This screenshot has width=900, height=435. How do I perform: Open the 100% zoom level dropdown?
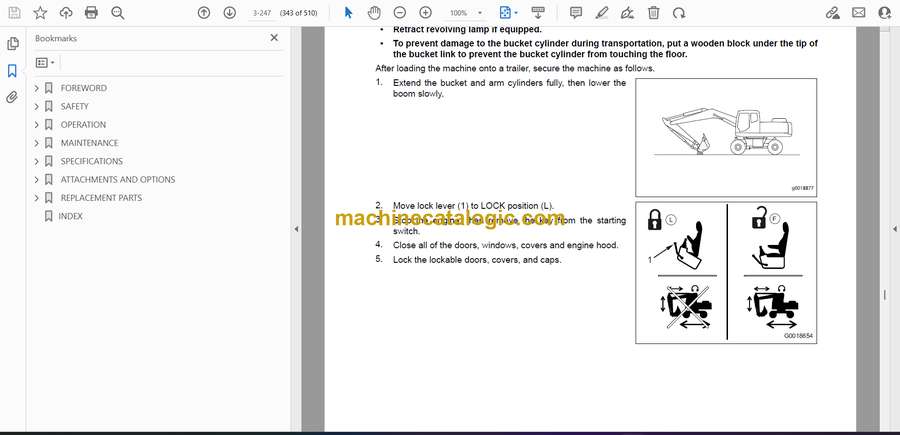tap(465, 13)
